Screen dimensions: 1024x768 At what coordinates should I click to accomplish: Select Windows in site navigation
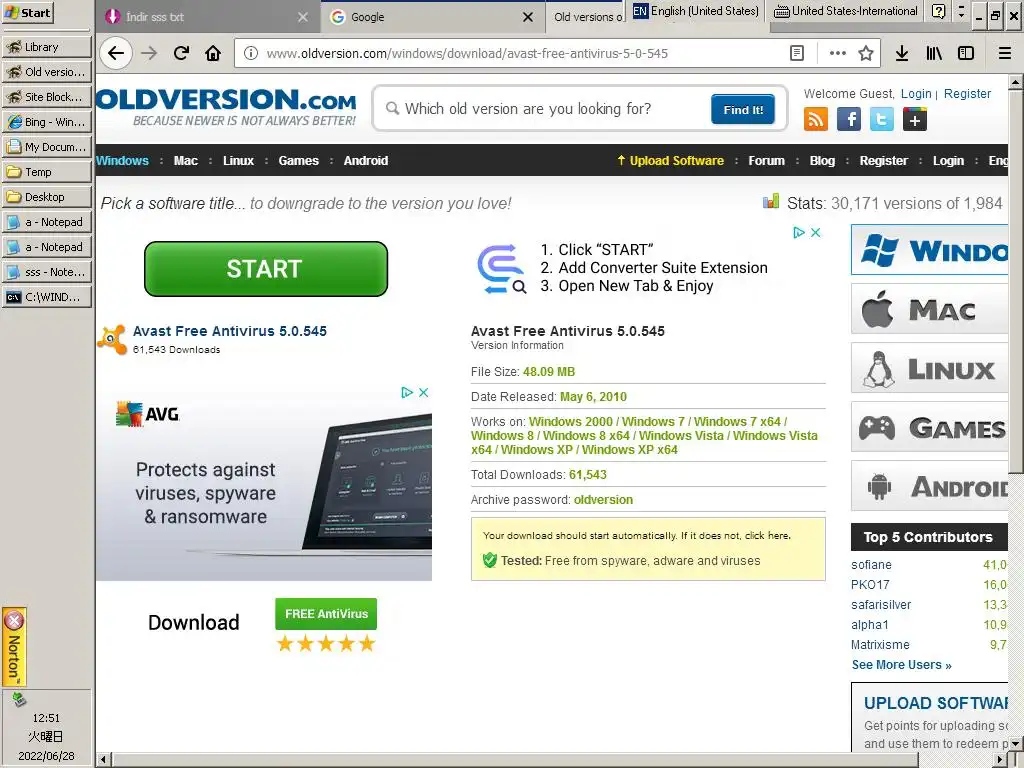click(122, 161)
